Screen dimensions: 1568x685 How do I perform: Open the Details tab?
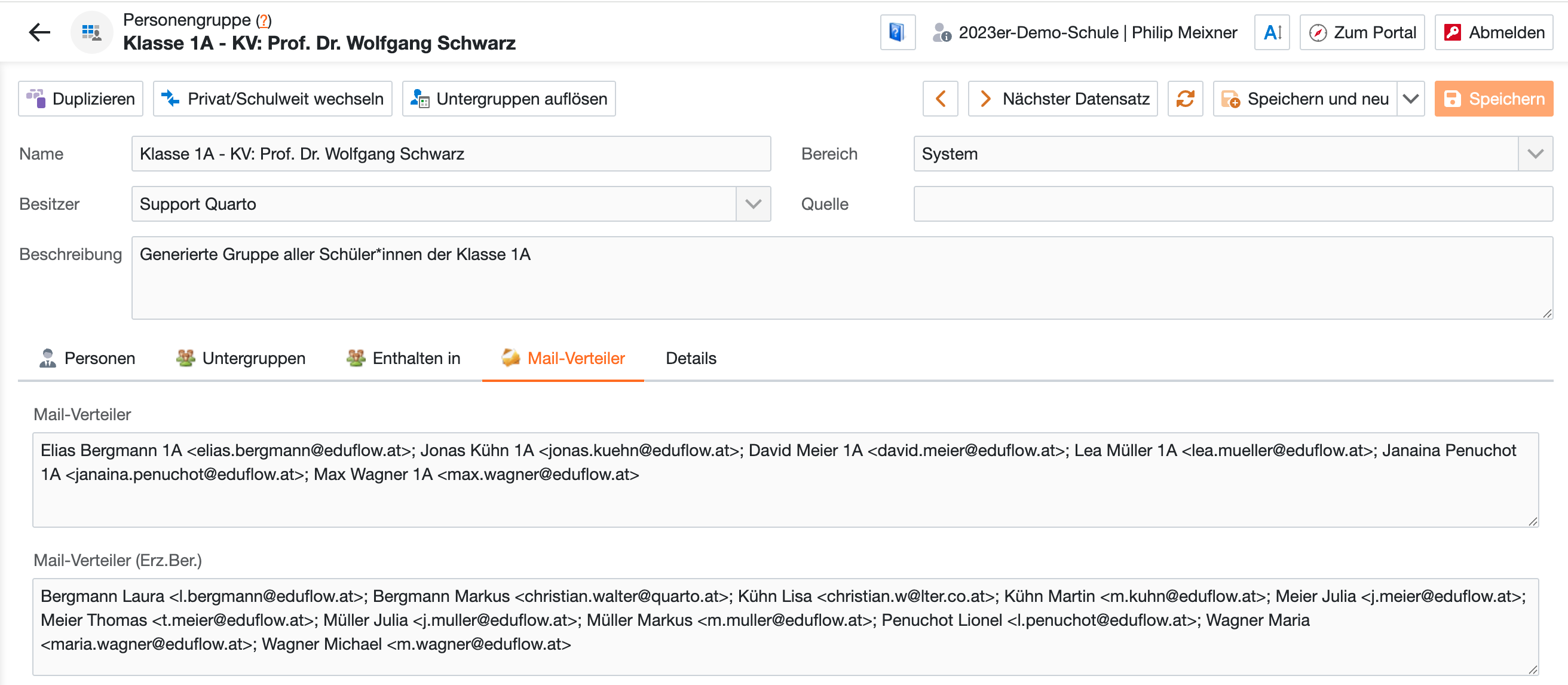691,358
